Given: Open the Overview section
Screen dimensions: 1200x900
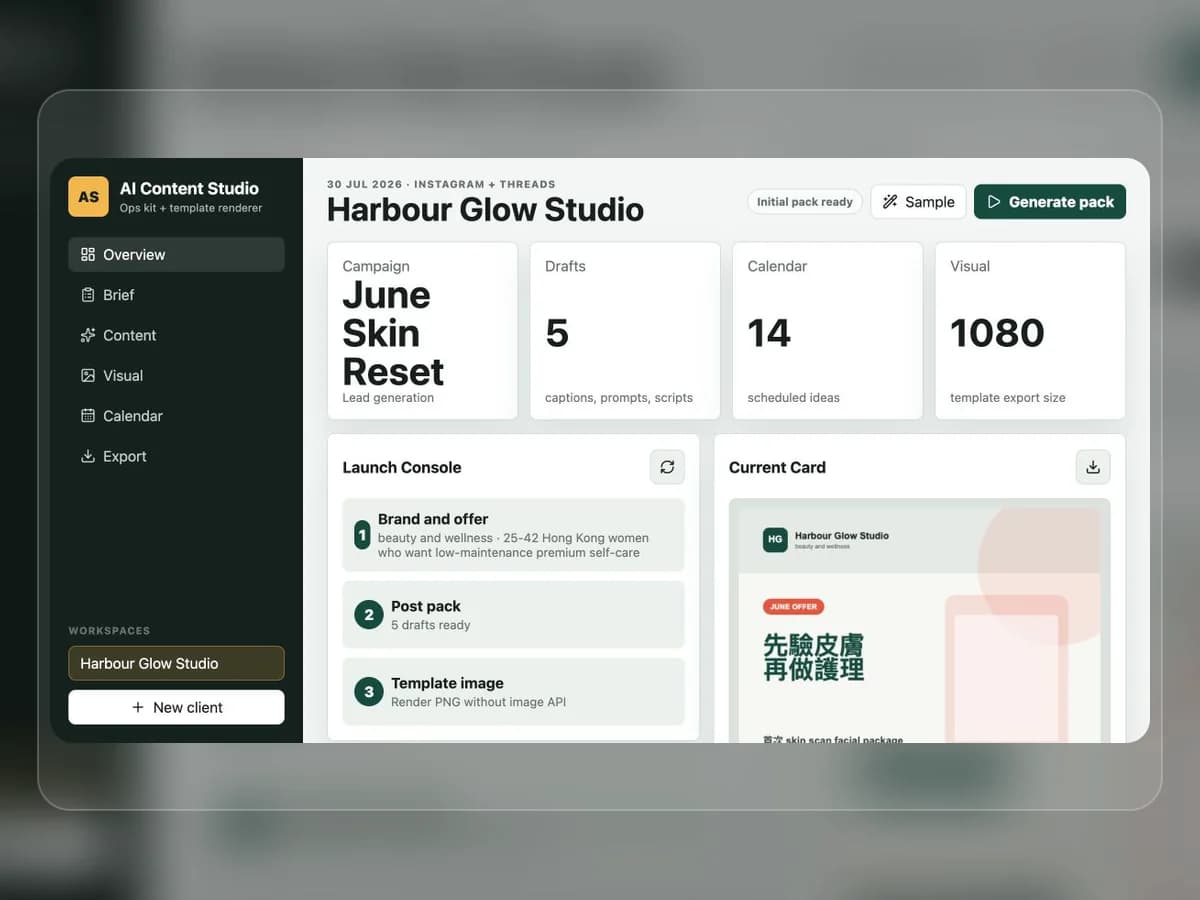Looking at the screenshot, I should click(x=176, y=254).
